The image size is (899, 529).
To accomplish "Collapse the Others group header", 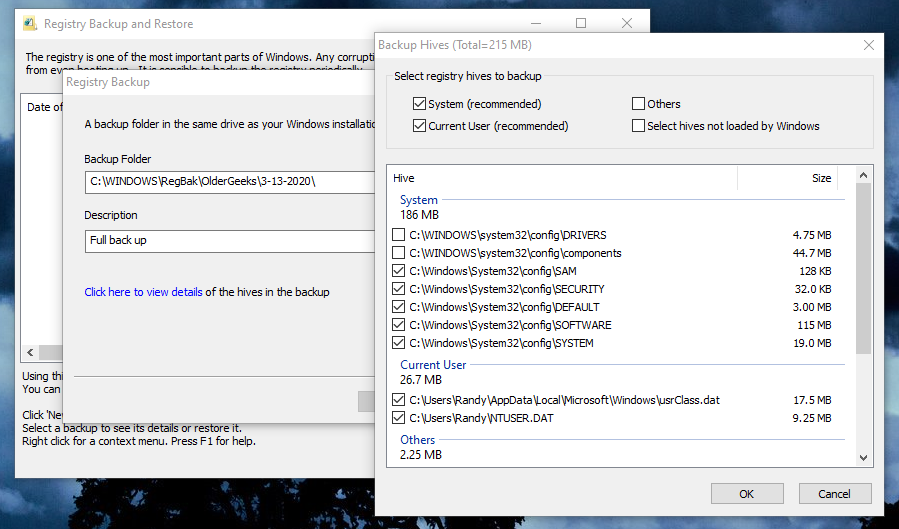I will [x=417, y=440].
